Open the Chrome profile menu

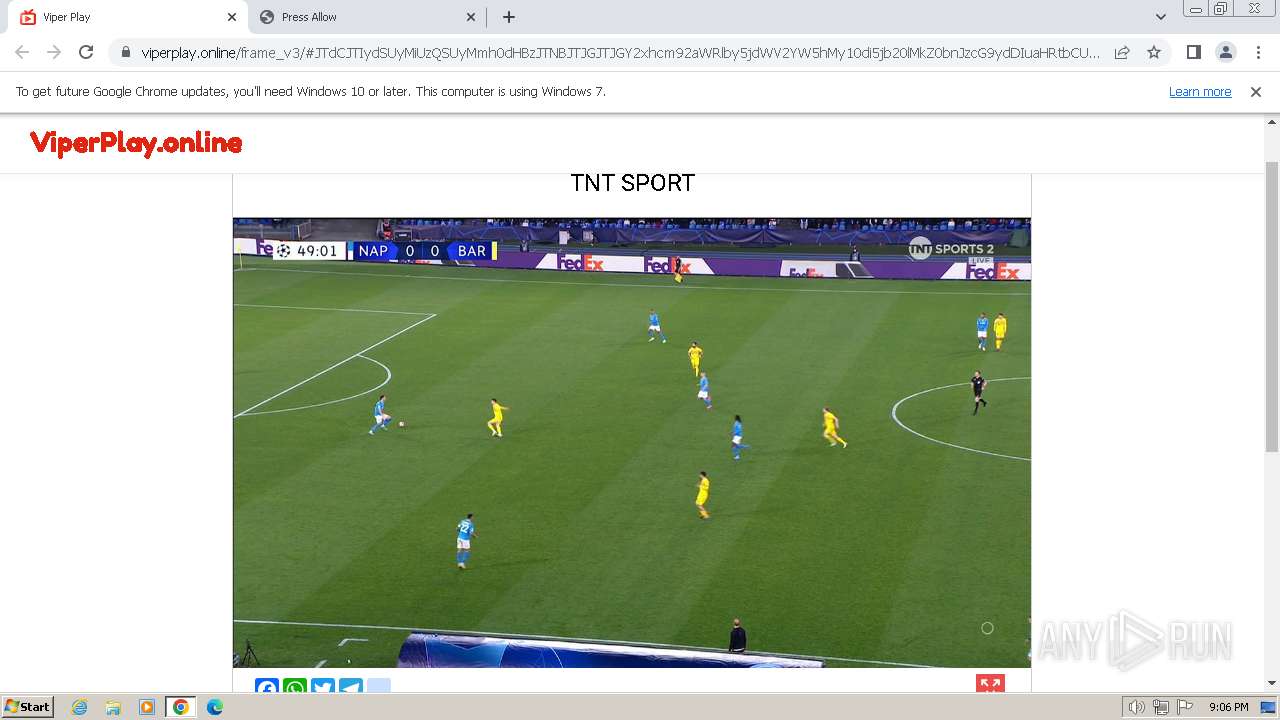(x=1225, y=52)
